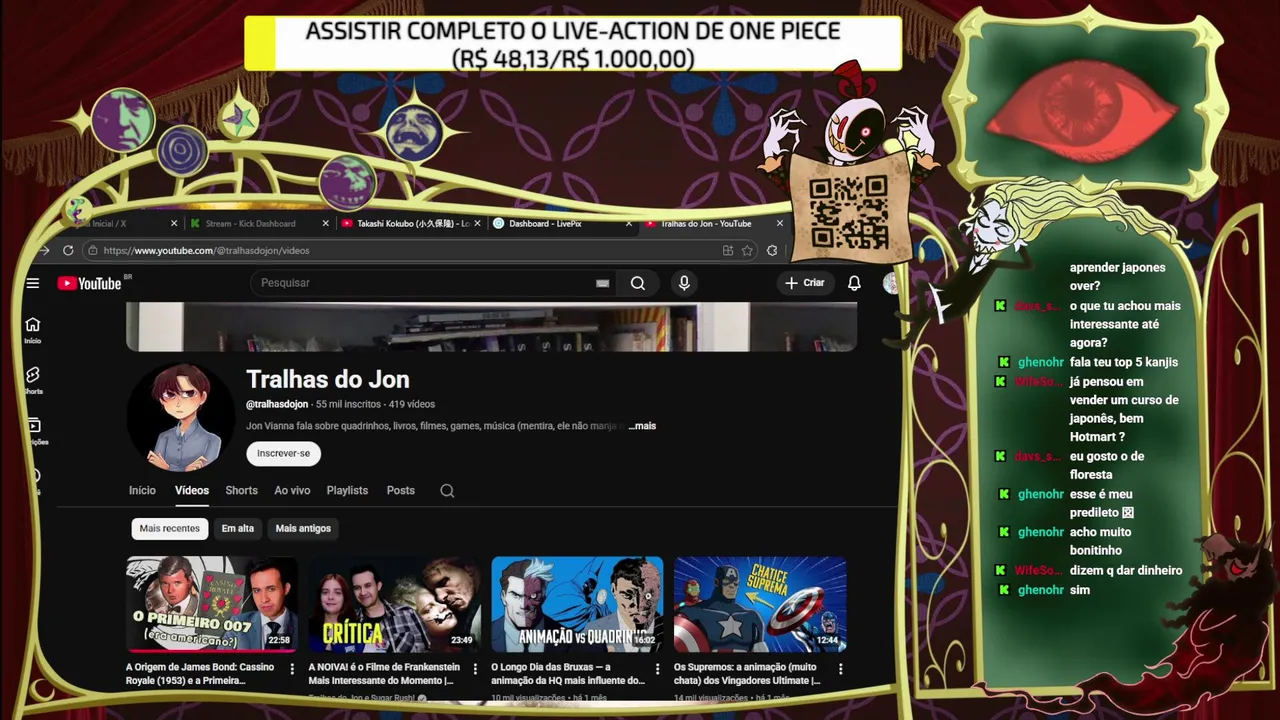This screenshot has height=720, width=1280.
Task: Click the install app icon in address bar
Action: pos(728,251)
